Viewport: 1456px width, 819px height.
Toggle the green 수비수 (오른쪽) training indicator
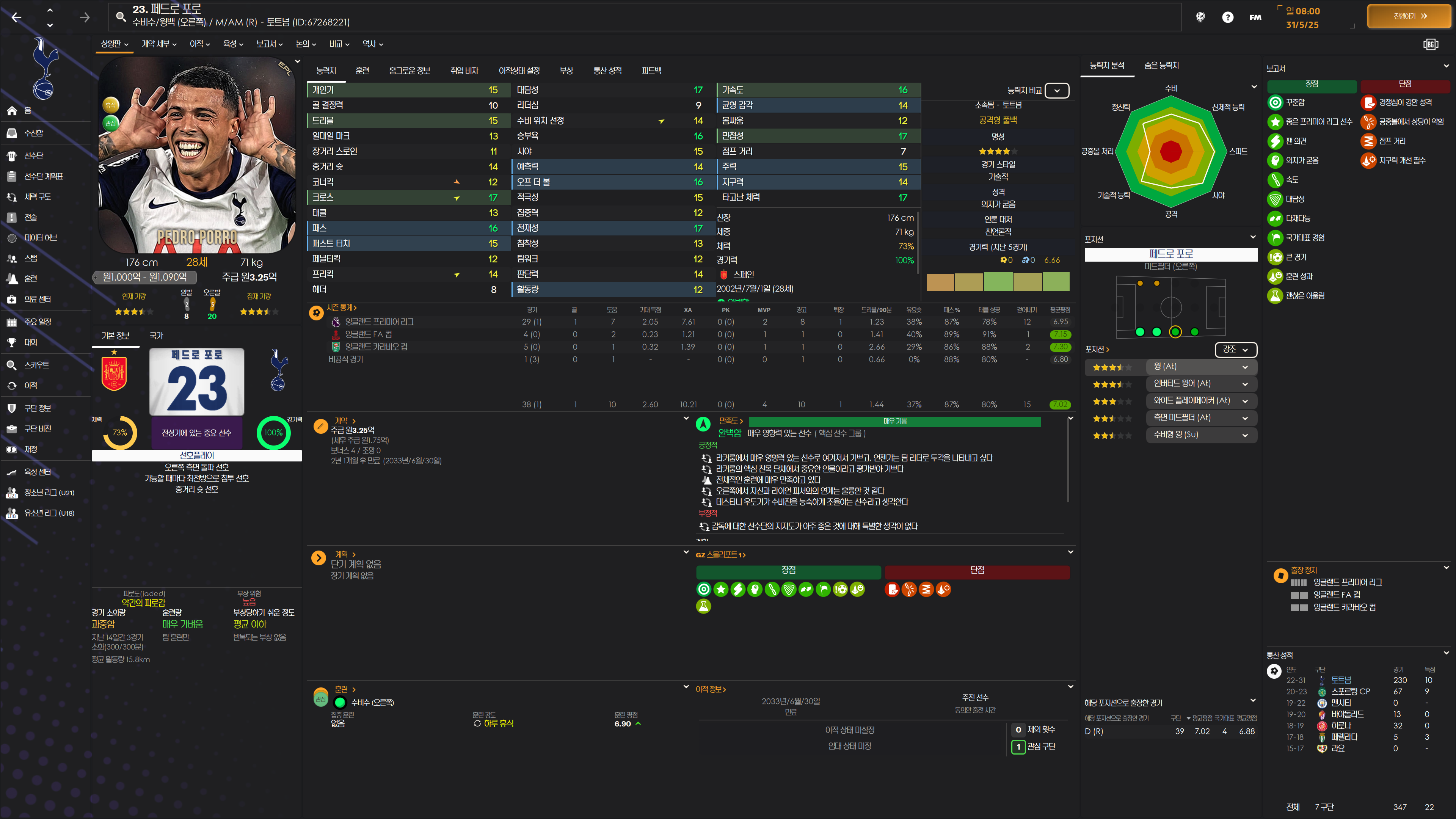[340, 703]
